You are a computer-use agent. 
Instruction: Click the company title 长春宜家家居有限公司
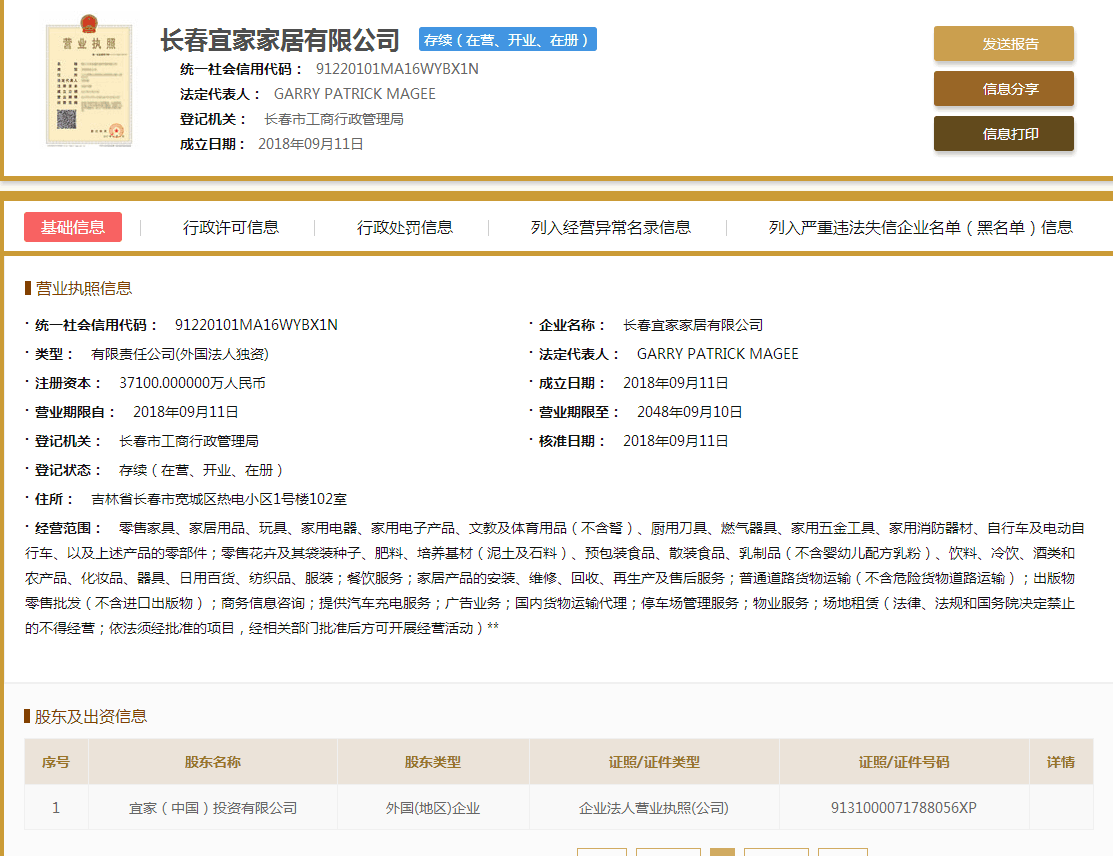click(280, 41)
